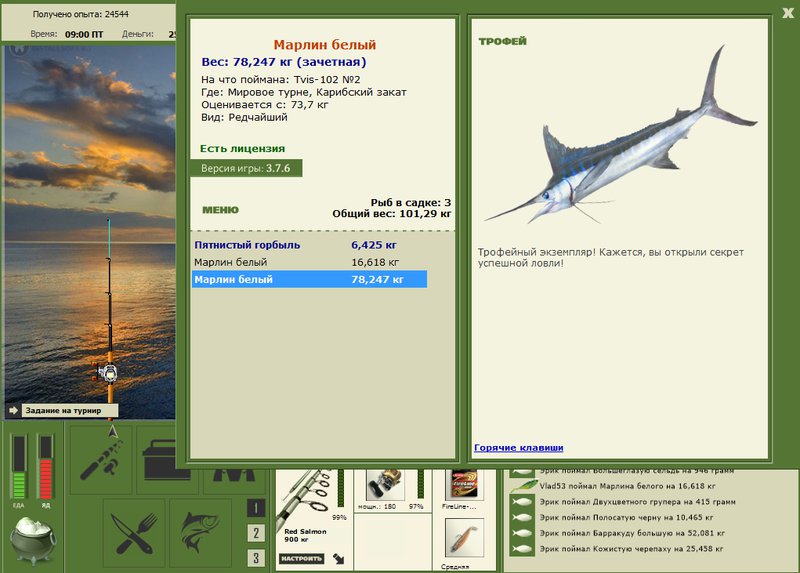The width and height of the screenshot is (800, 573).
Task: Select the reel thumbnail with power 180
Action: (x=385, y=484)
